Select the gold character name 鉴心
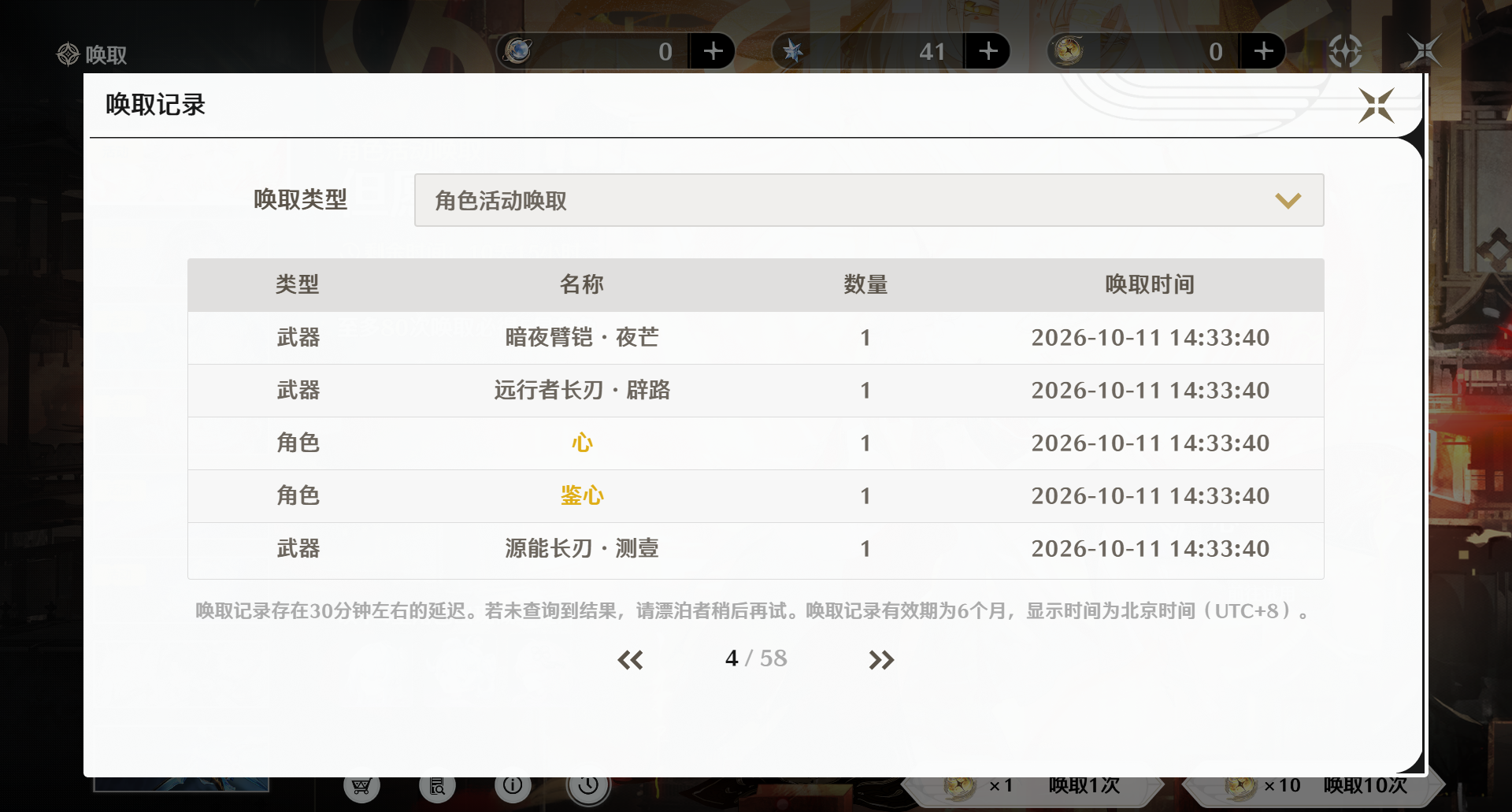The height and width of the screenshot is (812, 1512). (582, 495)
